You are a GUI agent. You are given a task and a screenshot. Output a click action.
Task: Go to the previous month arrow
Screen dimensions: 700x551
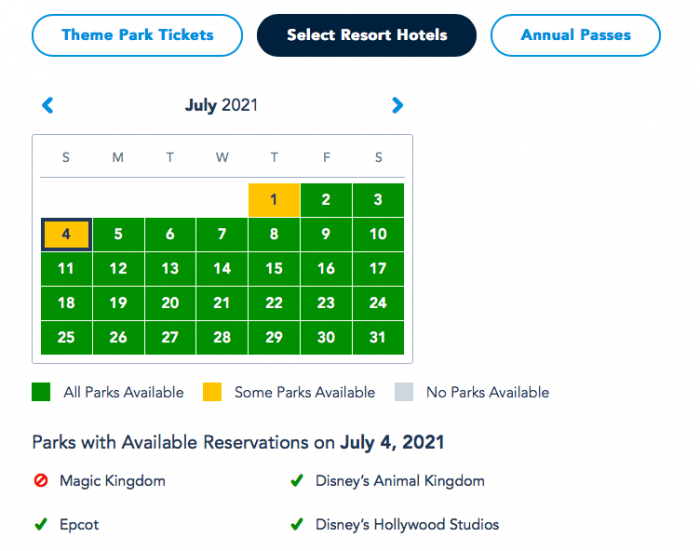click(47, 105)
